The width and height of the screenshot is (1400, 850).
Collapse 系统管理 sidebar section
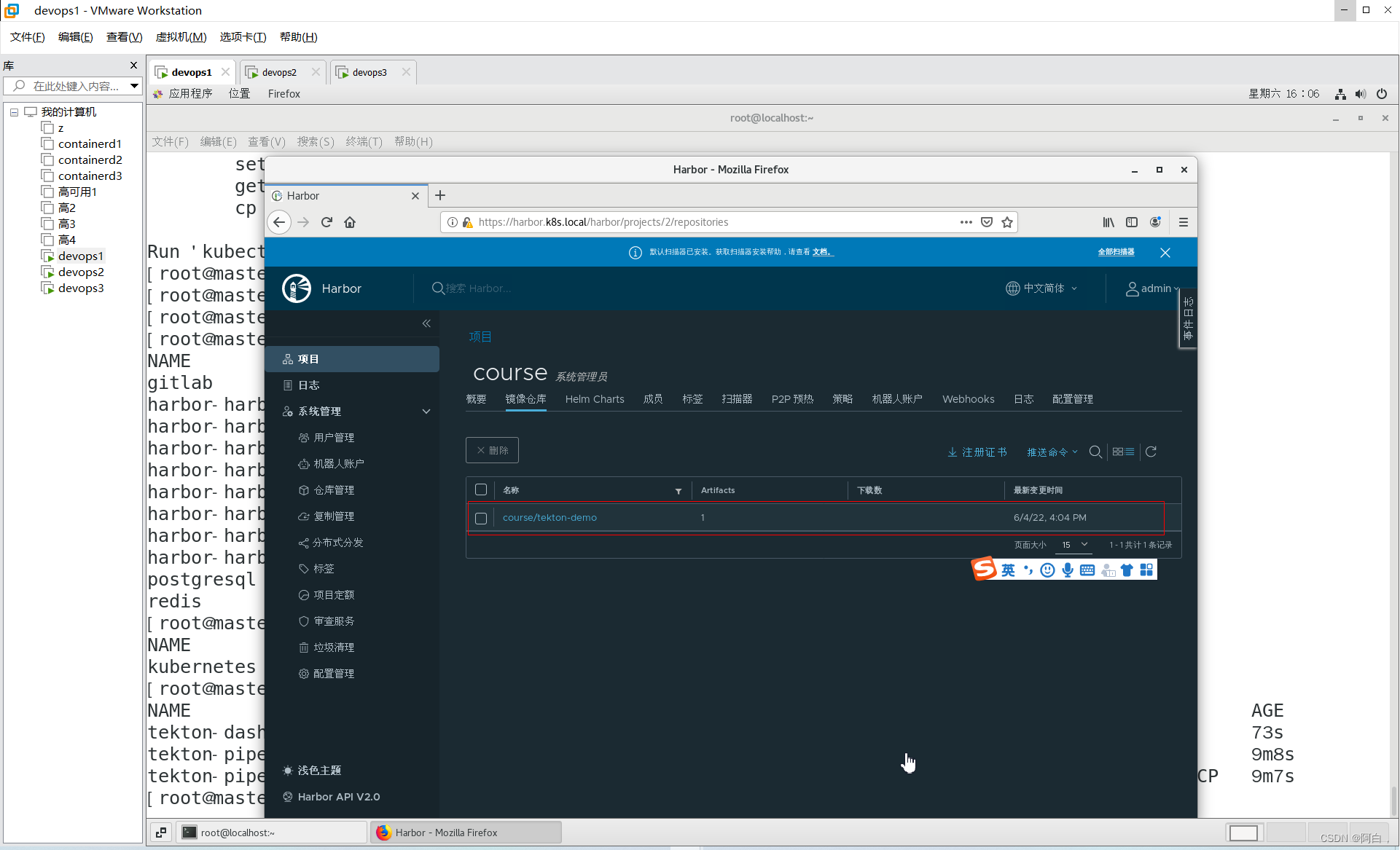click(x=426, y=412)
